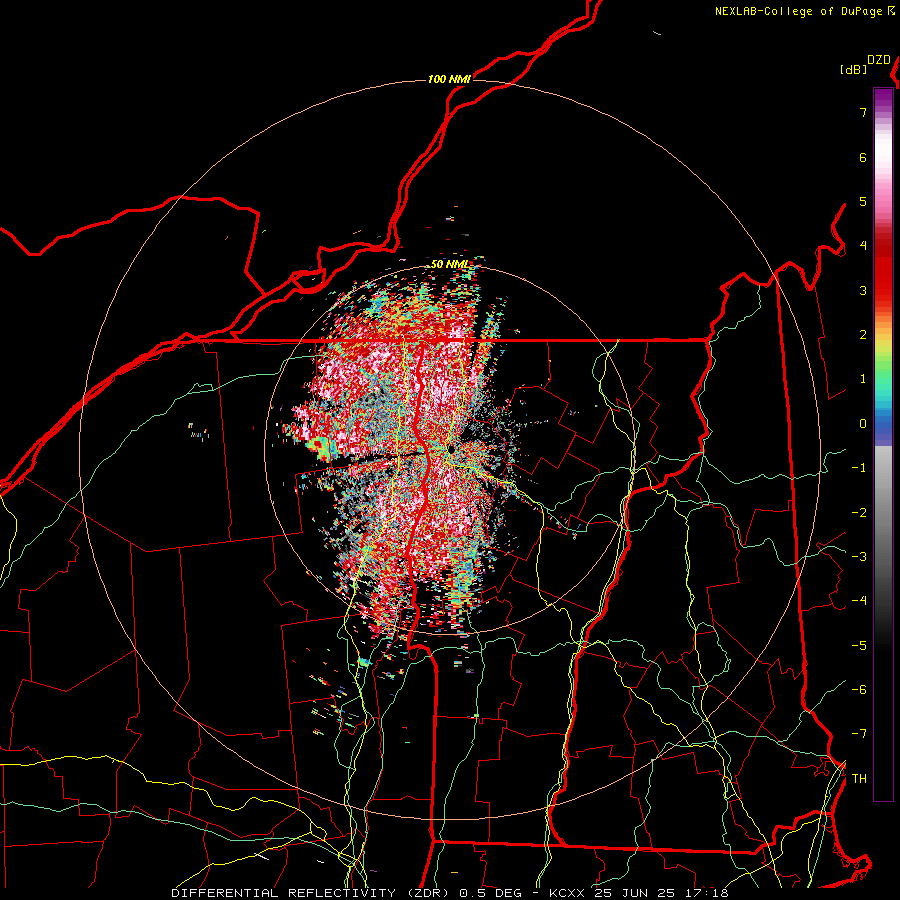Viewport: 900px width, 900px height.
Task: Click the 0 value on the color scale
Action: click(x=863, y=424)
